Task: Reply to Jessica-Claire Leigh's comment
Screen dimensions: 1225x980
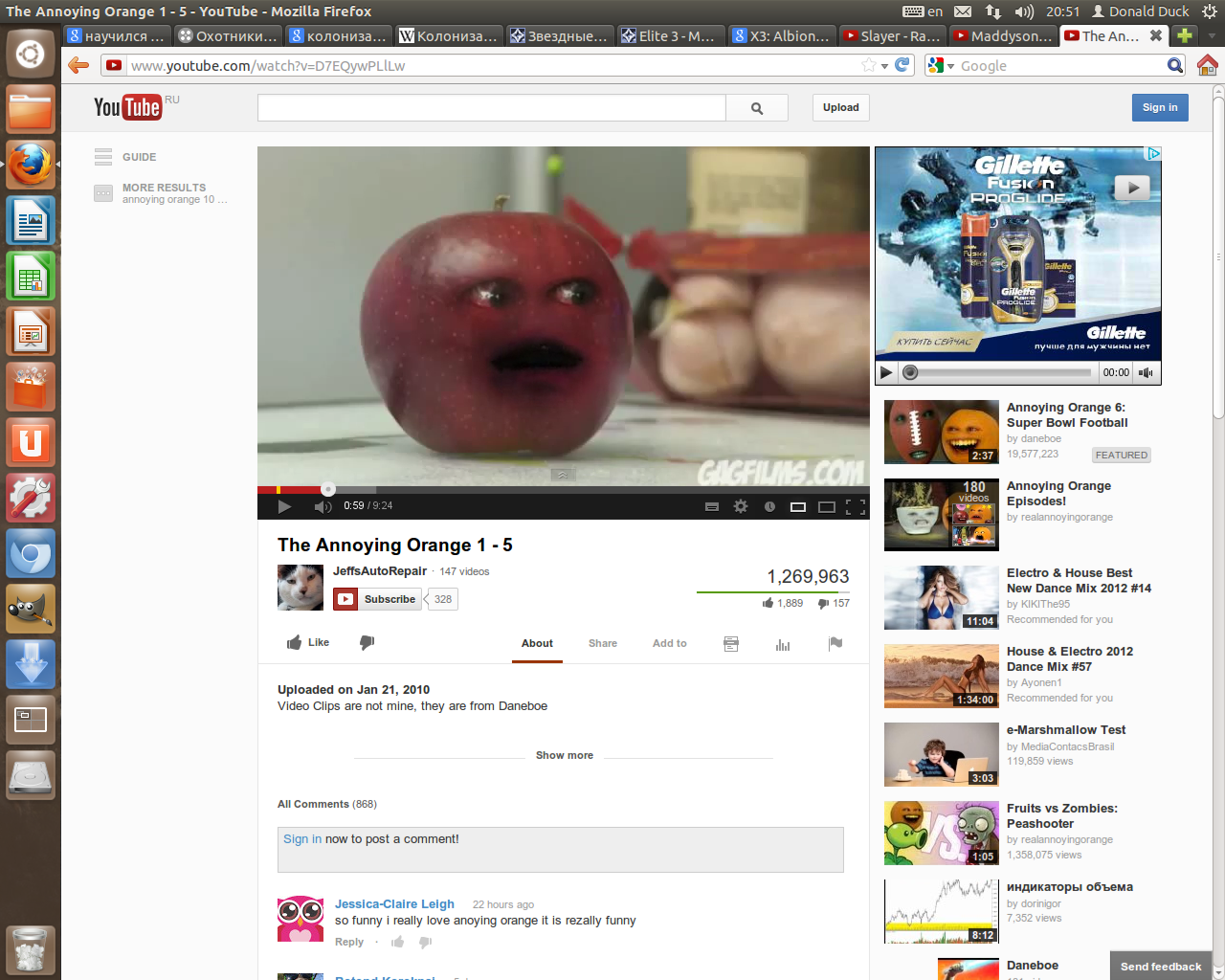Action: (x=349, y=942)
